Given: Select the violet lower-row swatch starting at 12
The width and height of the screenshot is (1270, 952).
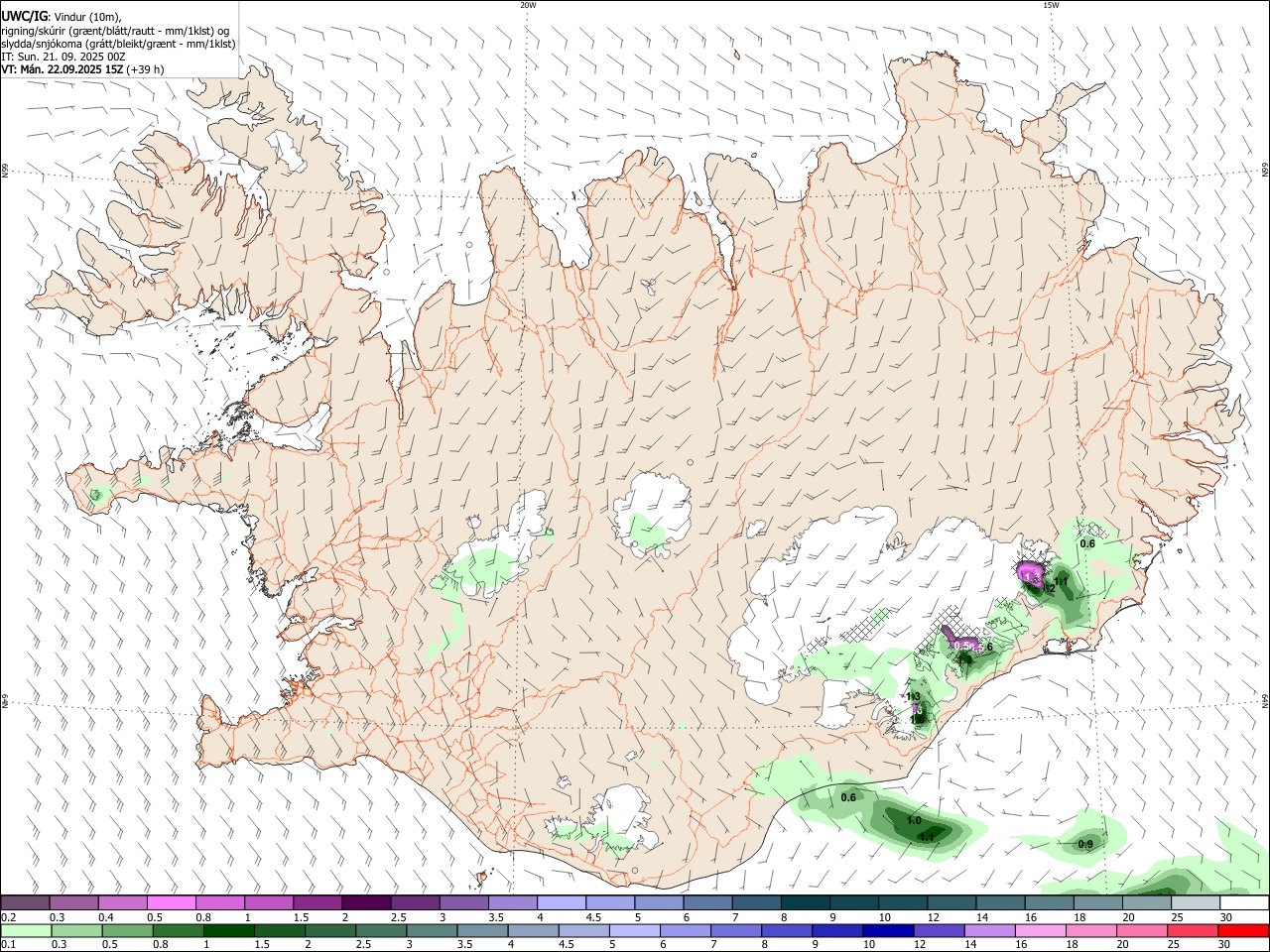Looking at the screenshot, I should tap(940, 931).
